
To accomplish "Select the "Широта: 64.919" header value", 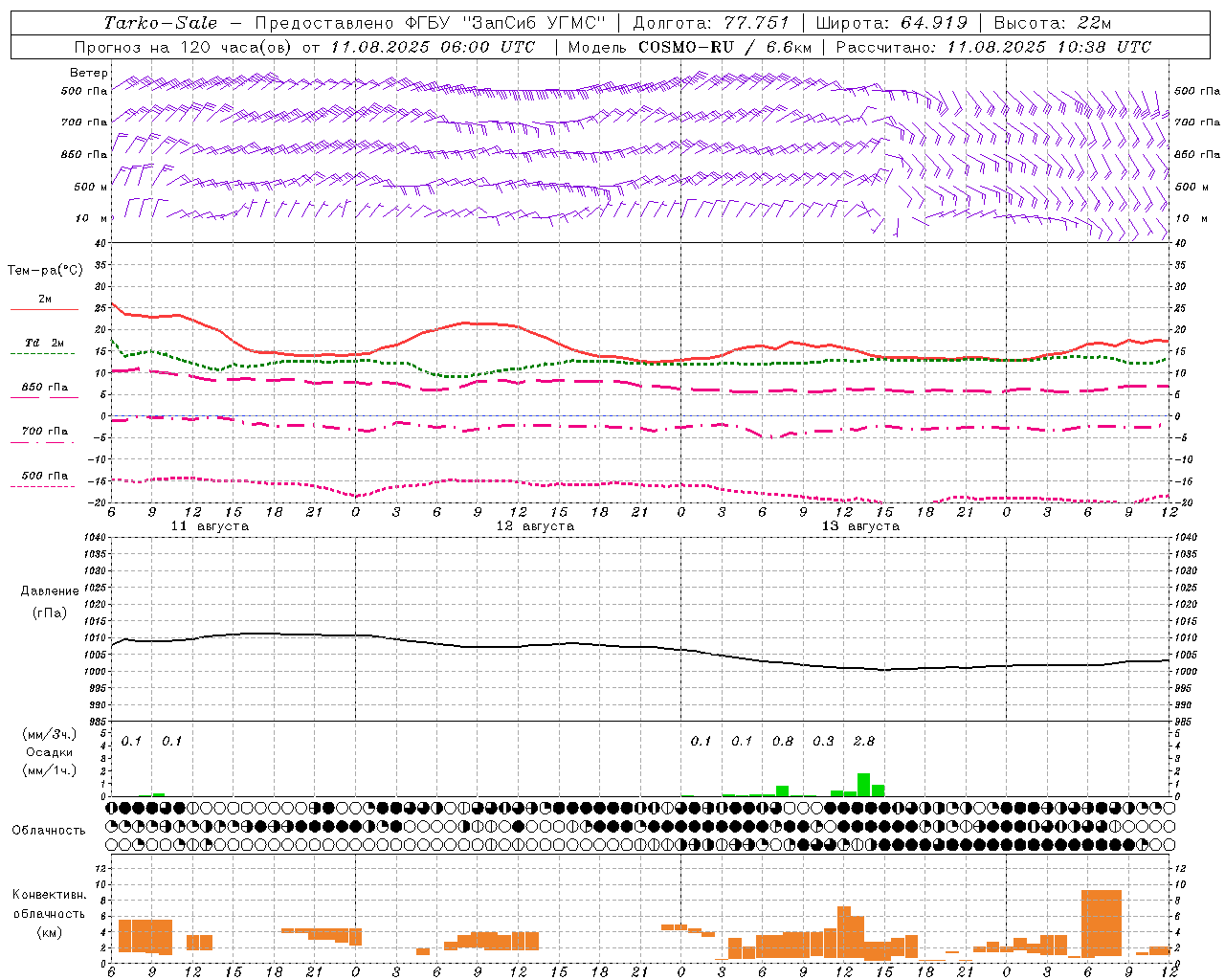I will pyautogui.click(x=892, y=23).
